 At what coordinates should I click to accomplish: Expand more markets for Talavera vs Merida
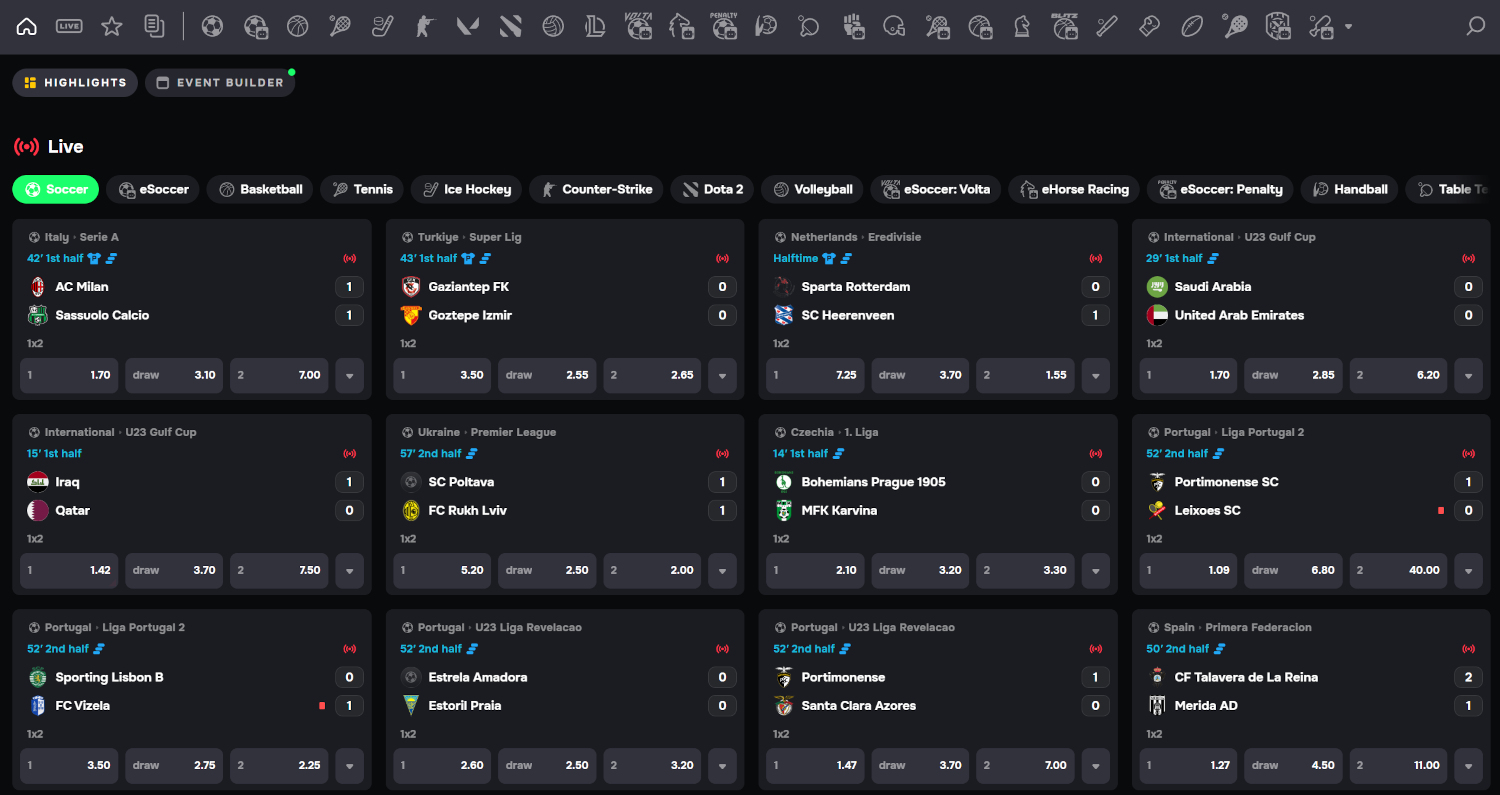pyautogui.click(x=1468, y=766)
